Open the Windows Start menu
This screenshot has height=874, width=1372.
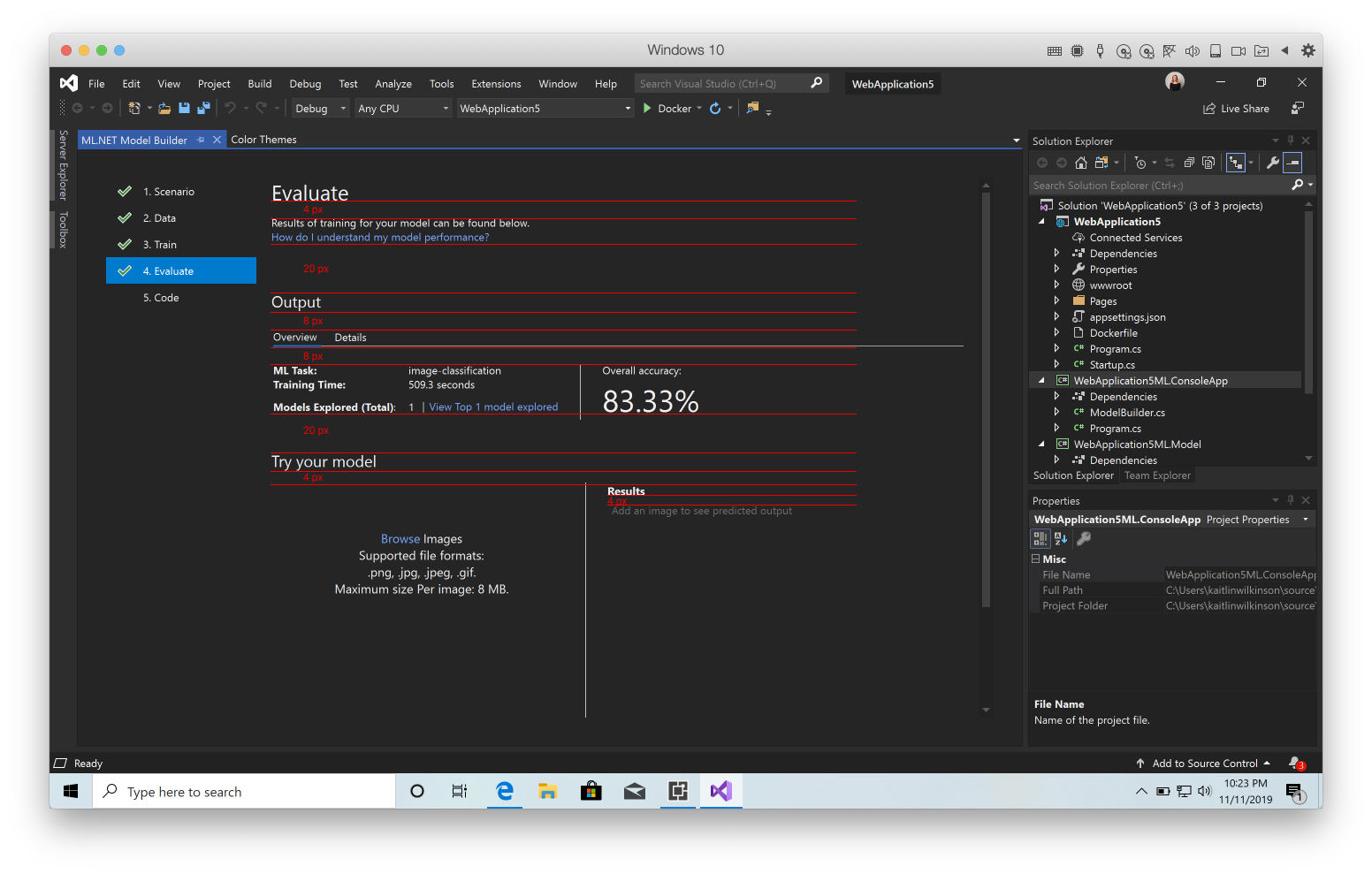[x=71, y=792]
